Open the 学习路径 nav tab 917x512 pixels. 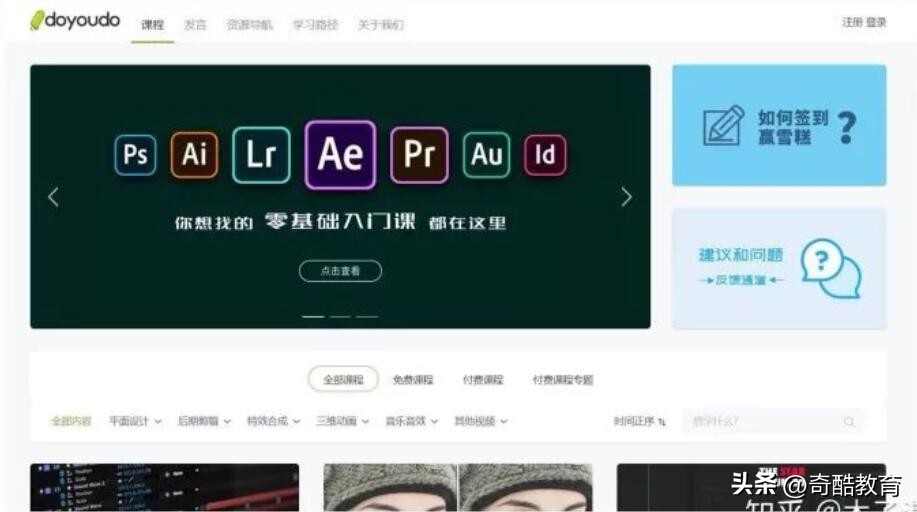(x=315, y=25)
